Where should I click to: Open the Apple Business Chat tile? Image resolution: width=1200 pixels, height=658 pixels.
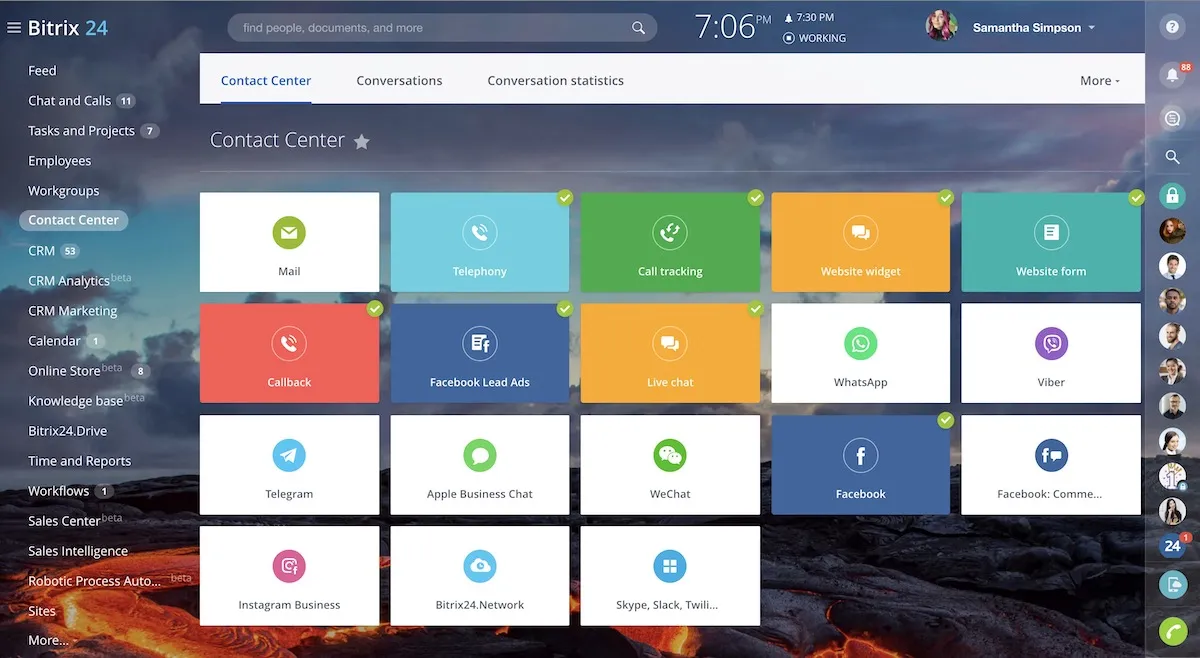(480, 465)
